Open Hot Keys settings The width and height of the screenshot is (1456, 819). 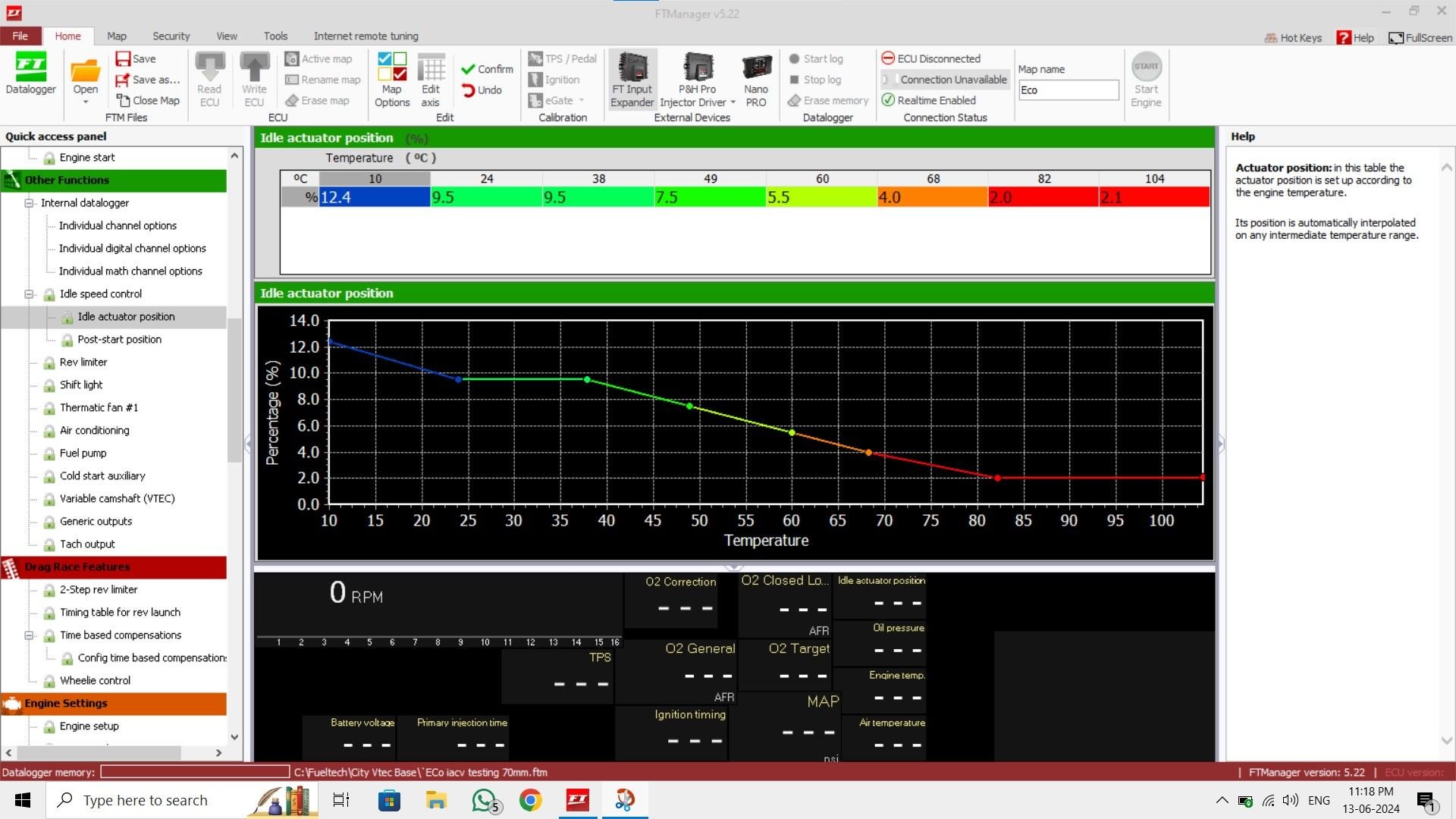1293,38
